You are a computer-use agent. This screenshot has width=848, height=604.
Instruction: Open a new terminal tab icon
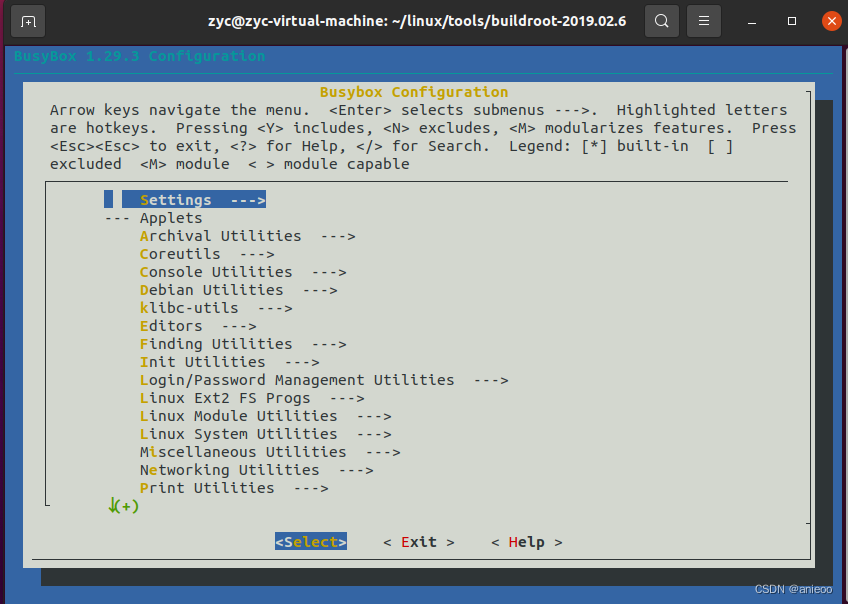pos(28,22)
